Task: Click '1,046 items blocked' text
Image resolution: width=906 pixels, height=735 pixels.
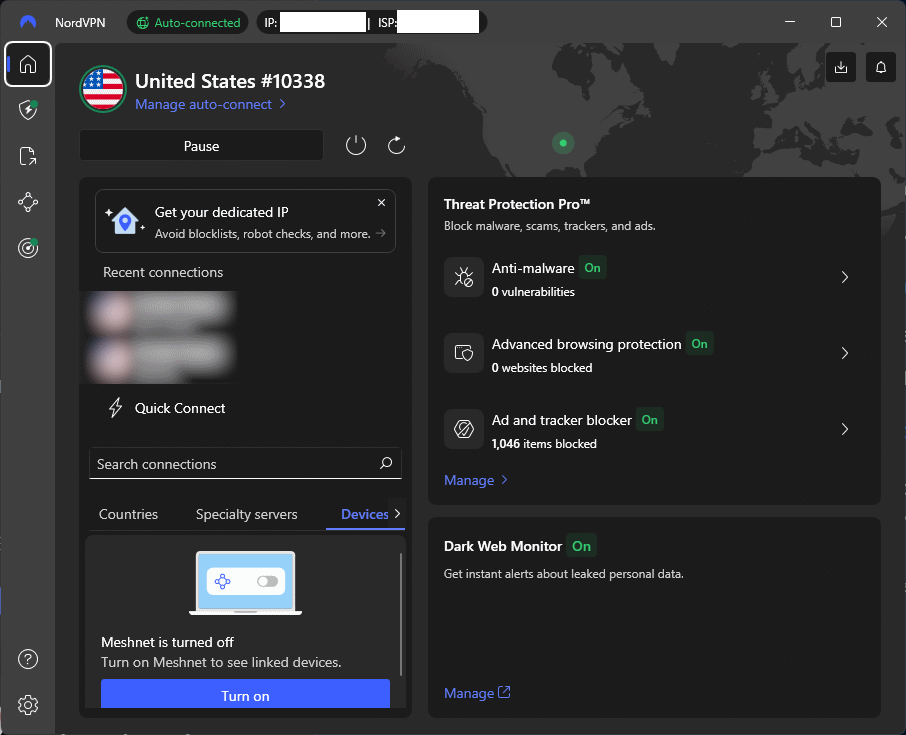Action: pyautogui.click(x=544, y=444)
